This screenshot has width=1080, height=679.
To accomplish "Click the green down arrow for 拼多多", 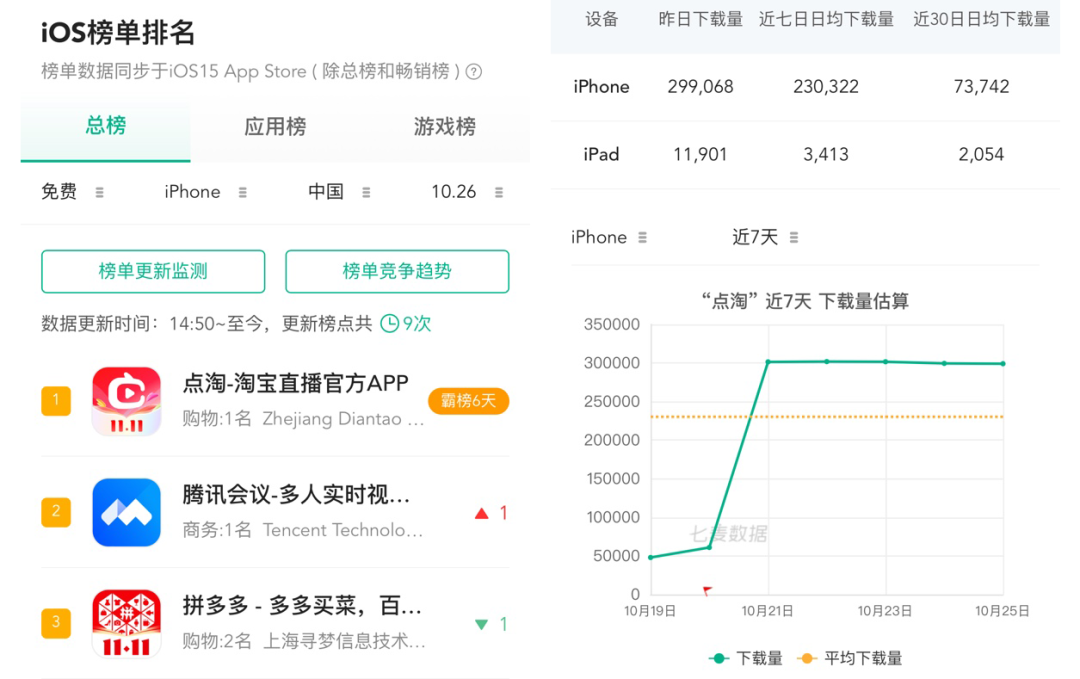I will (482, 624).
